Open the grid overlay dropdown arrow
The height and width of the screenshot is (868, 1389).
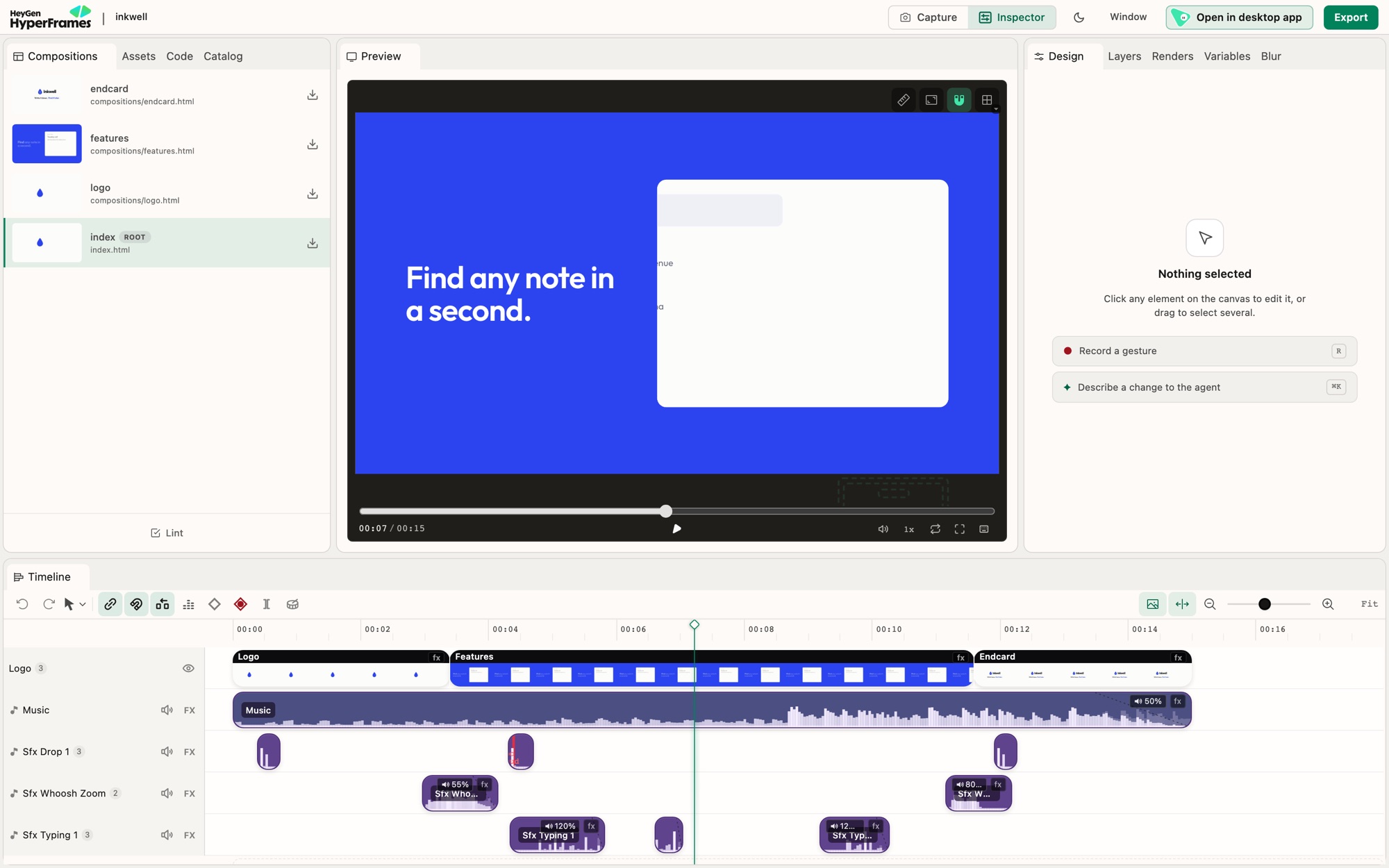[x=996, y=109]
